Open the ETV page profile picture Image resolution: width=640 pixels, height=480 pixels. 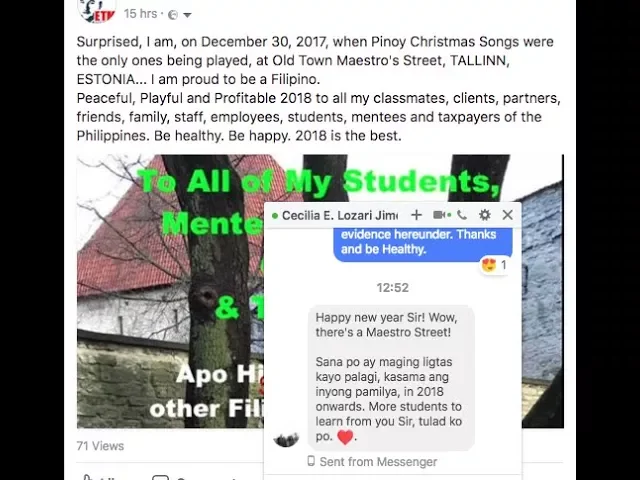pyautogui.click(x=97, y=10)
